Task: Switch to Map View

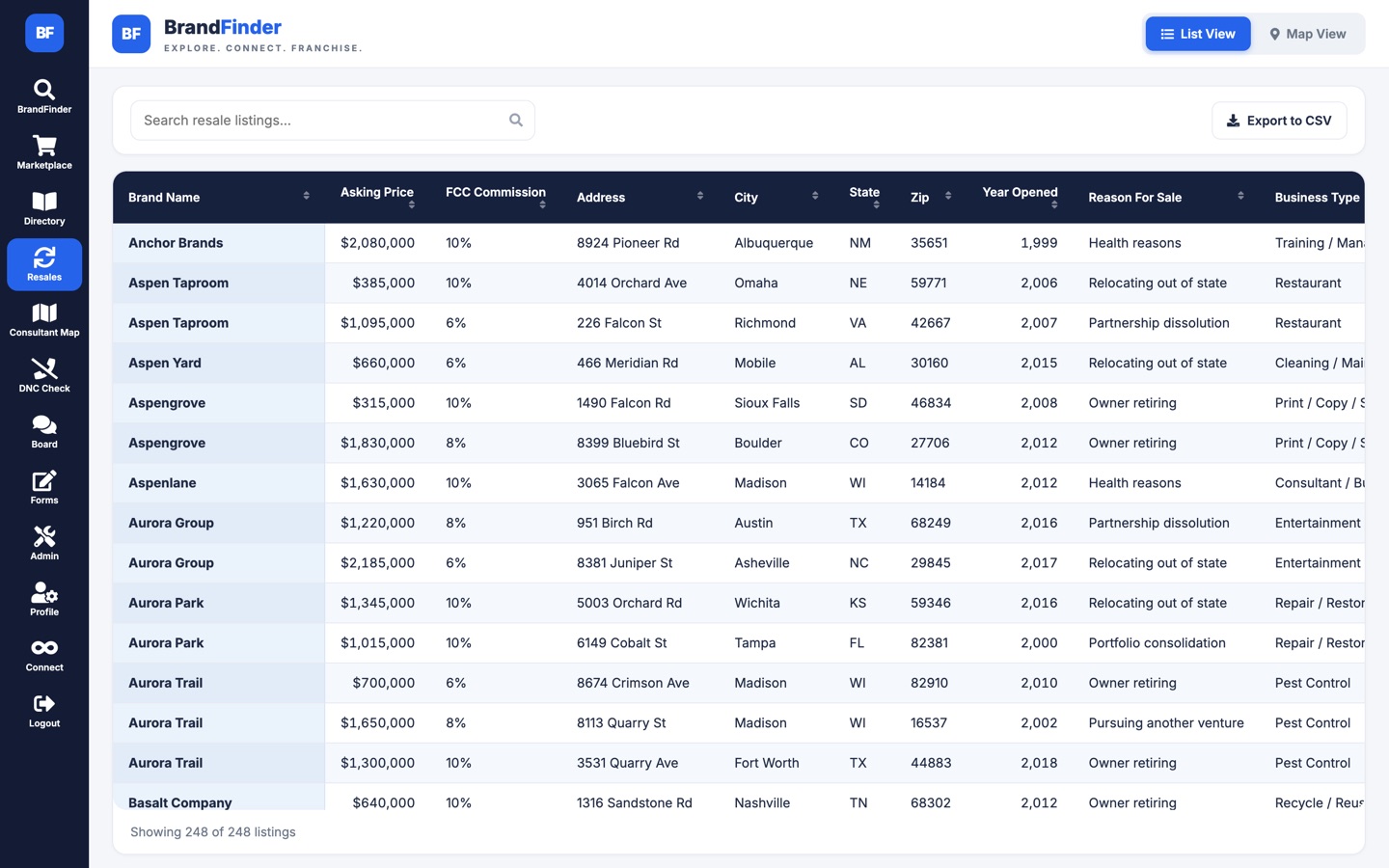Action: pyautogui.click(x=1308, y=34)
